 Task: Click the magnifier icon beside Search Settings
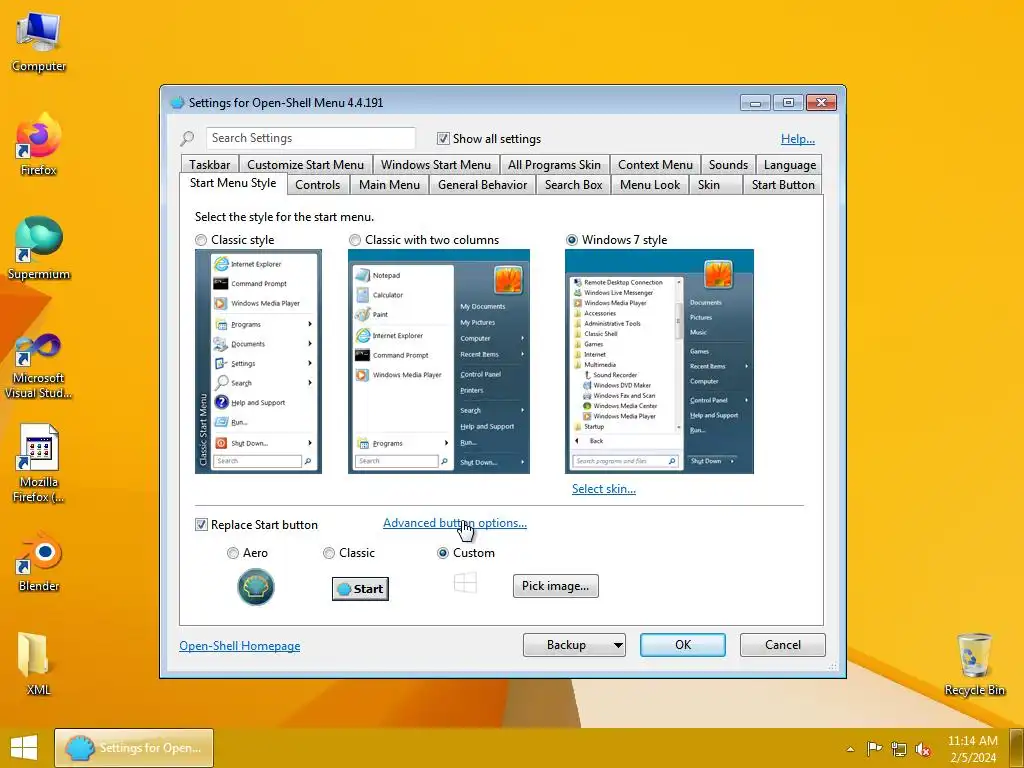pos(187,138)
